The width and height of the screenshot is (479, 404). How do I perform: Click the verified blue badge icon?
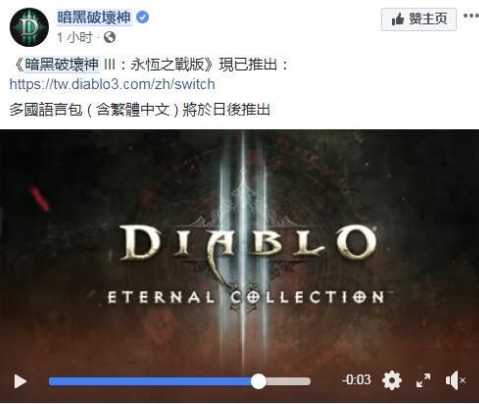point(143,17)
